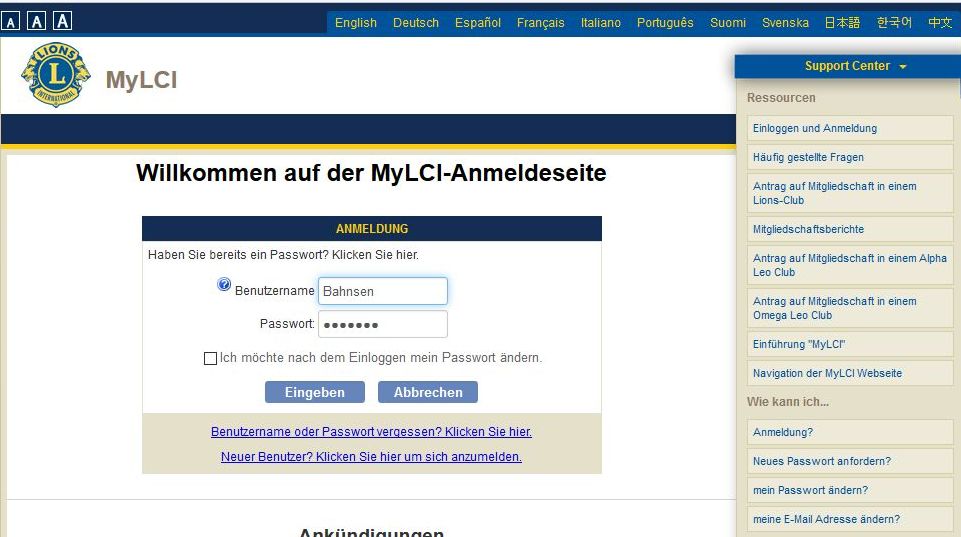Click the help icon beside Benutzername

coord(224,284)
